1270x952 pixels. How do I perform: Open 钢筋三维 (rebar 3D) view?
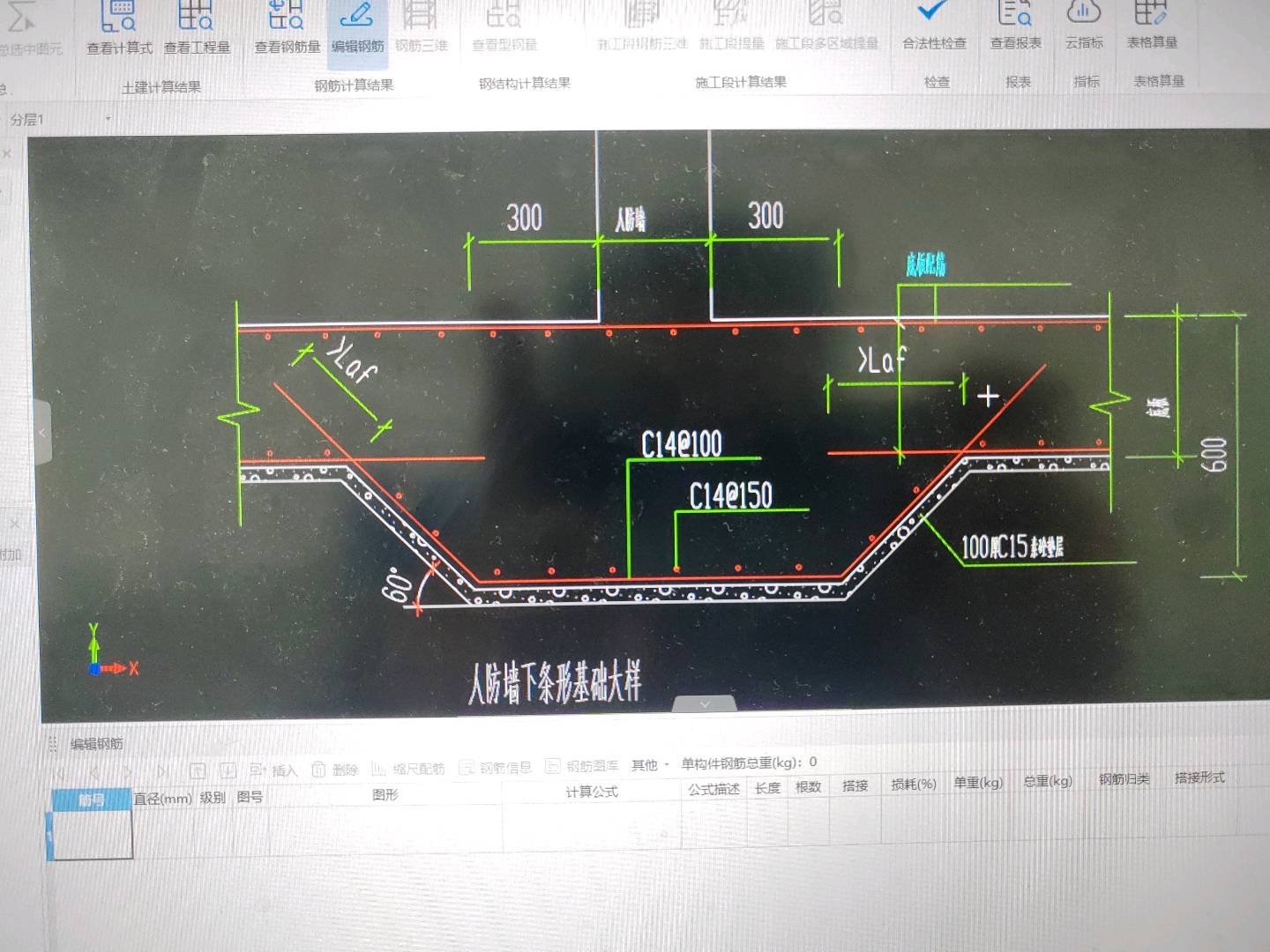(x=421, y=28)
